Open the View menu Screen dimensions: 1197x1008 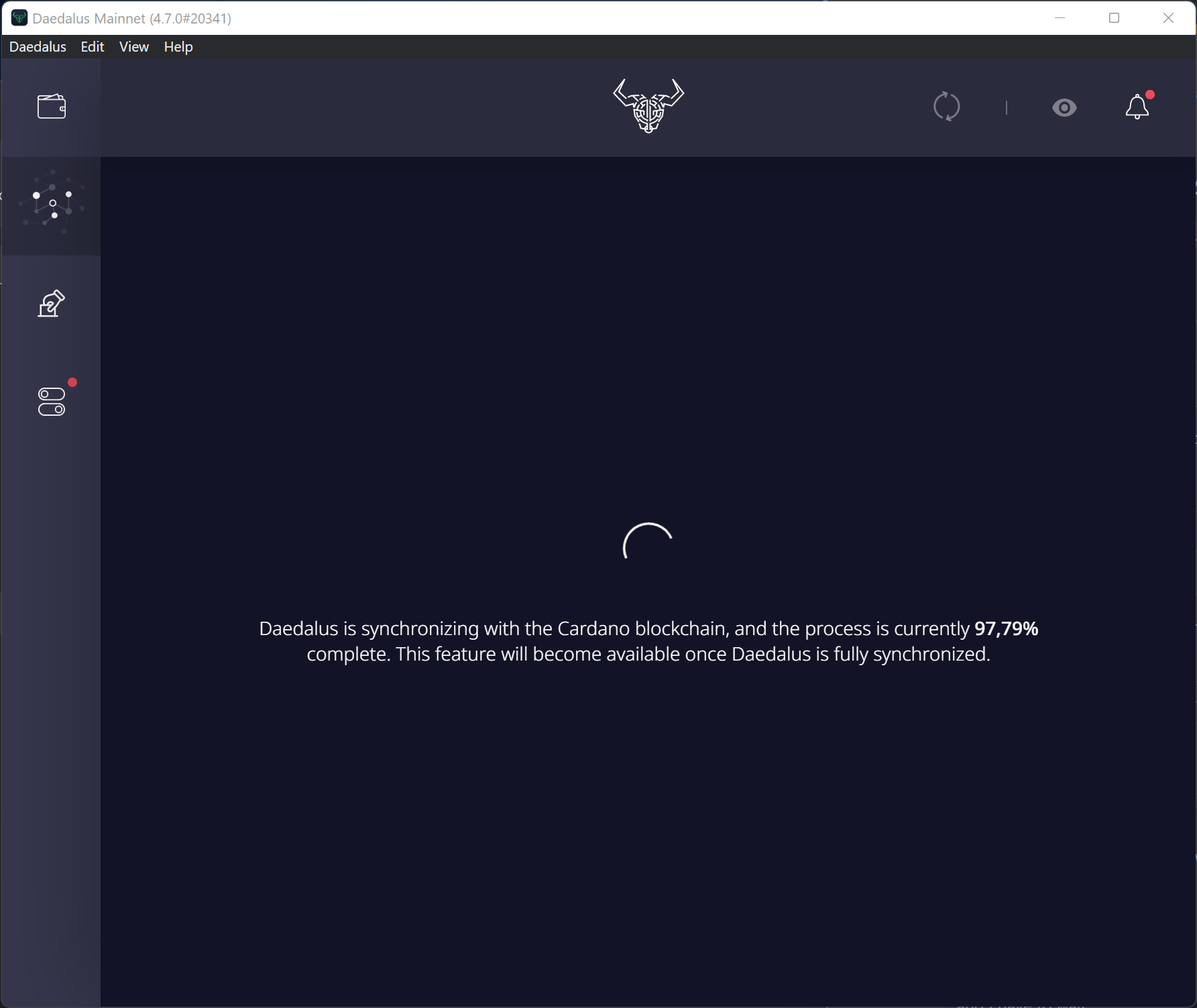[x=133, y=46]
